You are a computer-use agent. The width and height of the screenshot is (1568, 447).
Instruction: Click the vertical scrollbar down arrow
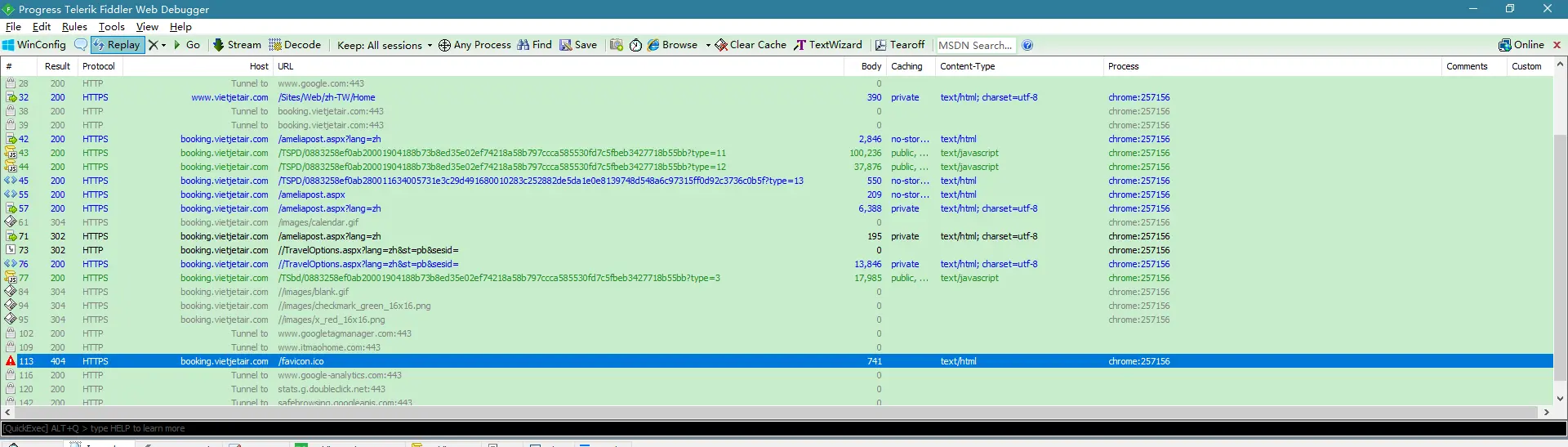click(1560, 399)
